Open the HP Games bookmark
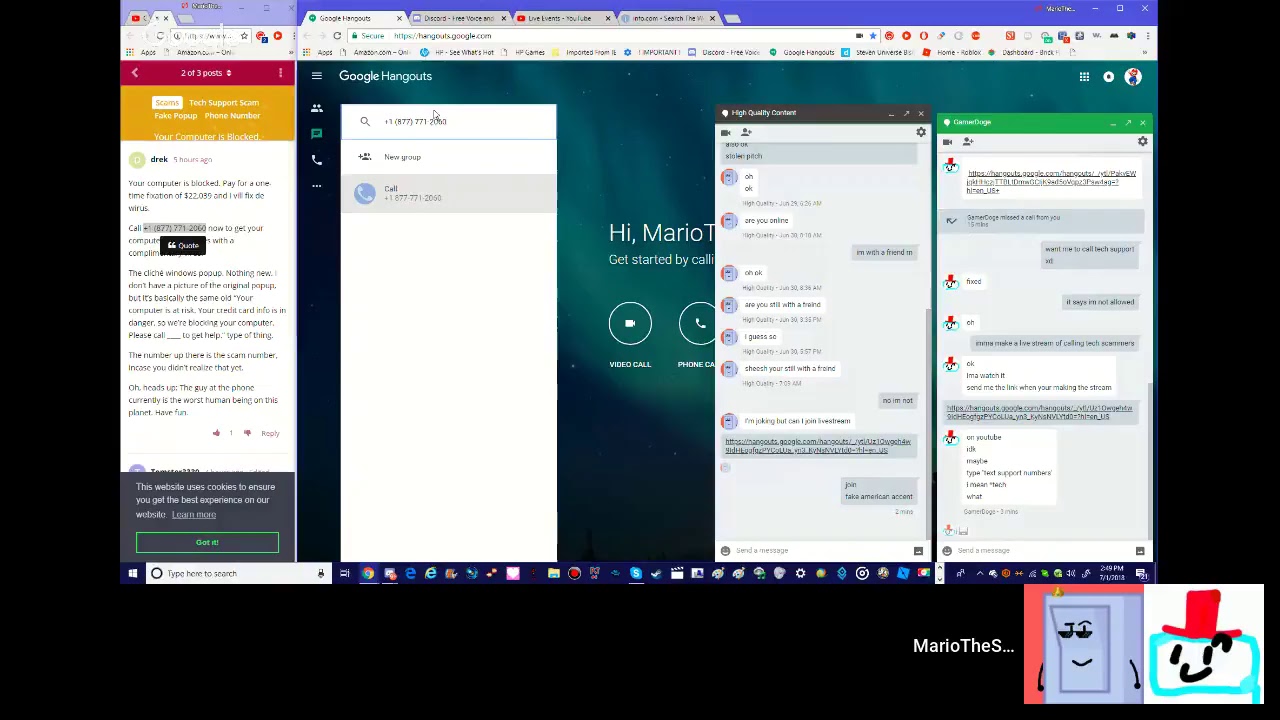 click(524, 52)
